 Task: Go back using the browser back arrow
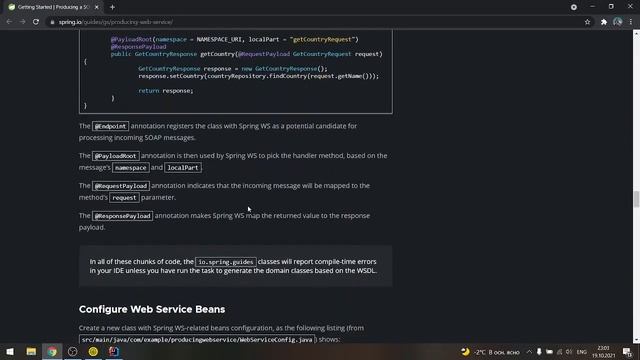click(9, 22)
